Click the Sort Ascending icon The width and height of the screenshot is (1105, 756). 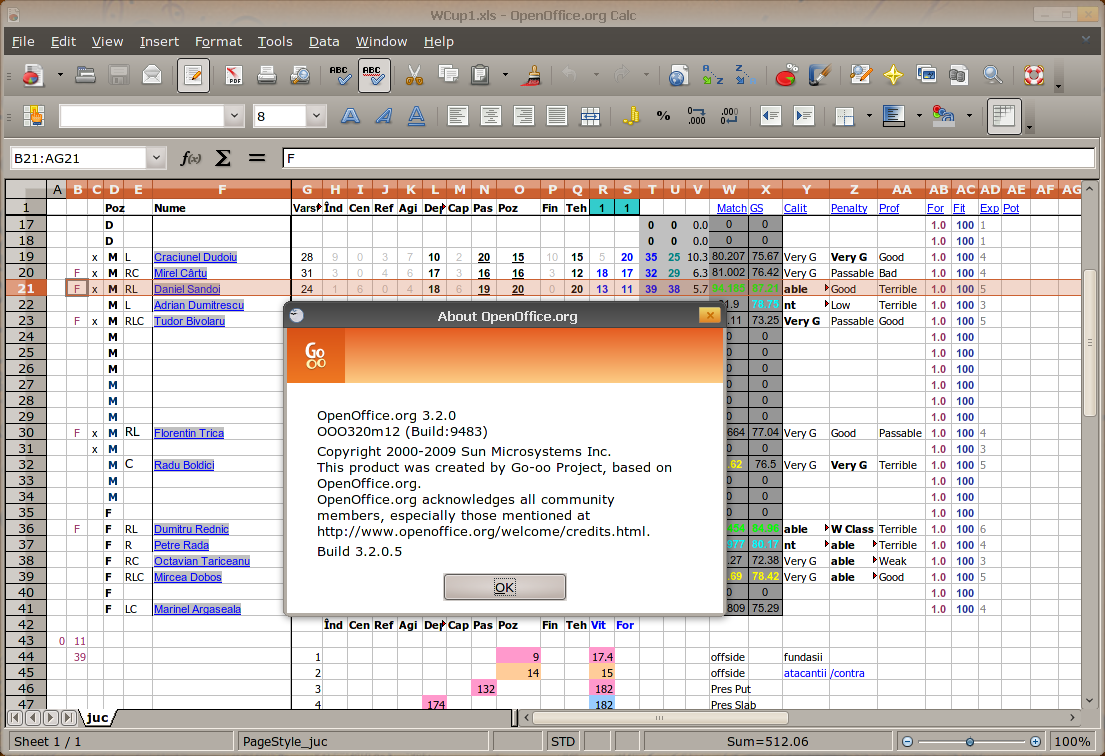712,75
